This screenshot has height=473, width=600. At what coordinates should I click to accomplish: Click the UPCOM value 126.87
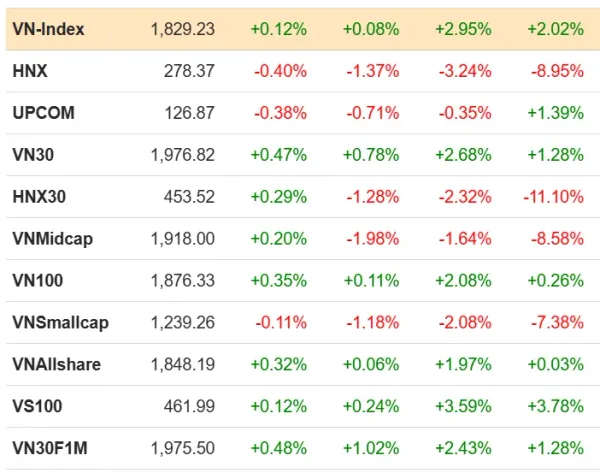pos(189,113)
